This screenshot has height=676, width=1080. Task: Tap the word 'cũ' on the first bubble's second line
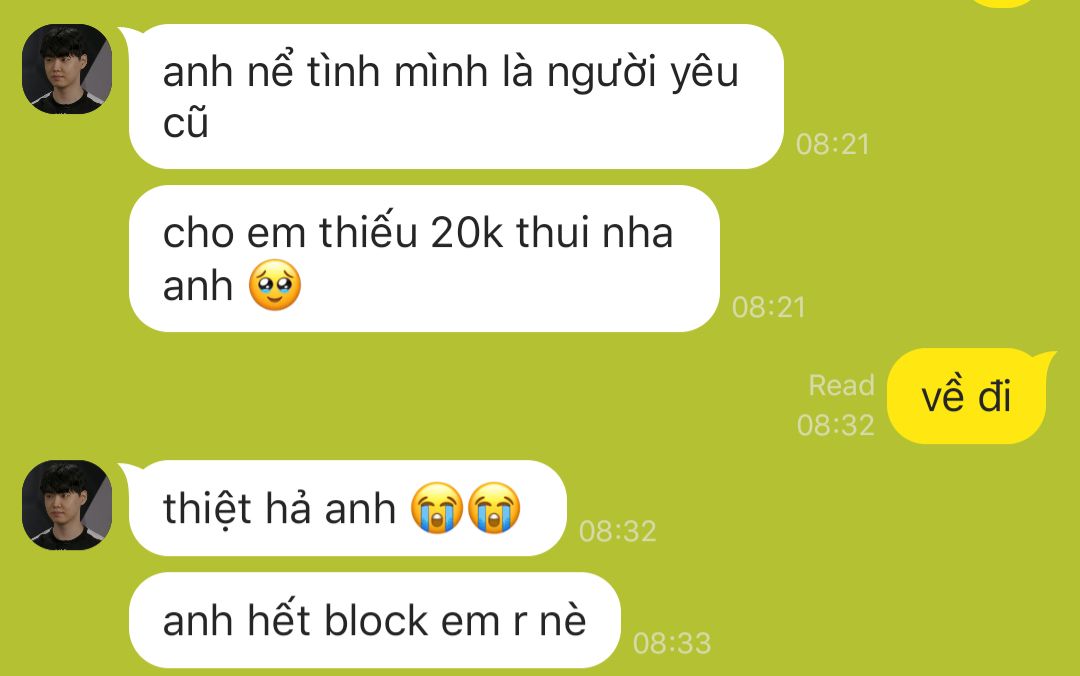(185, 121)
